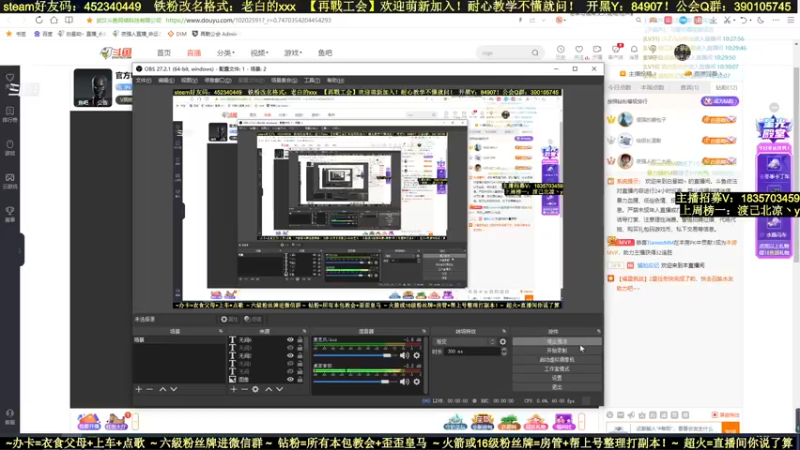The width and height of the screenshot is (800, 450).
Task: Expand the 分类 category dropdown
Action: coord(226,53)
